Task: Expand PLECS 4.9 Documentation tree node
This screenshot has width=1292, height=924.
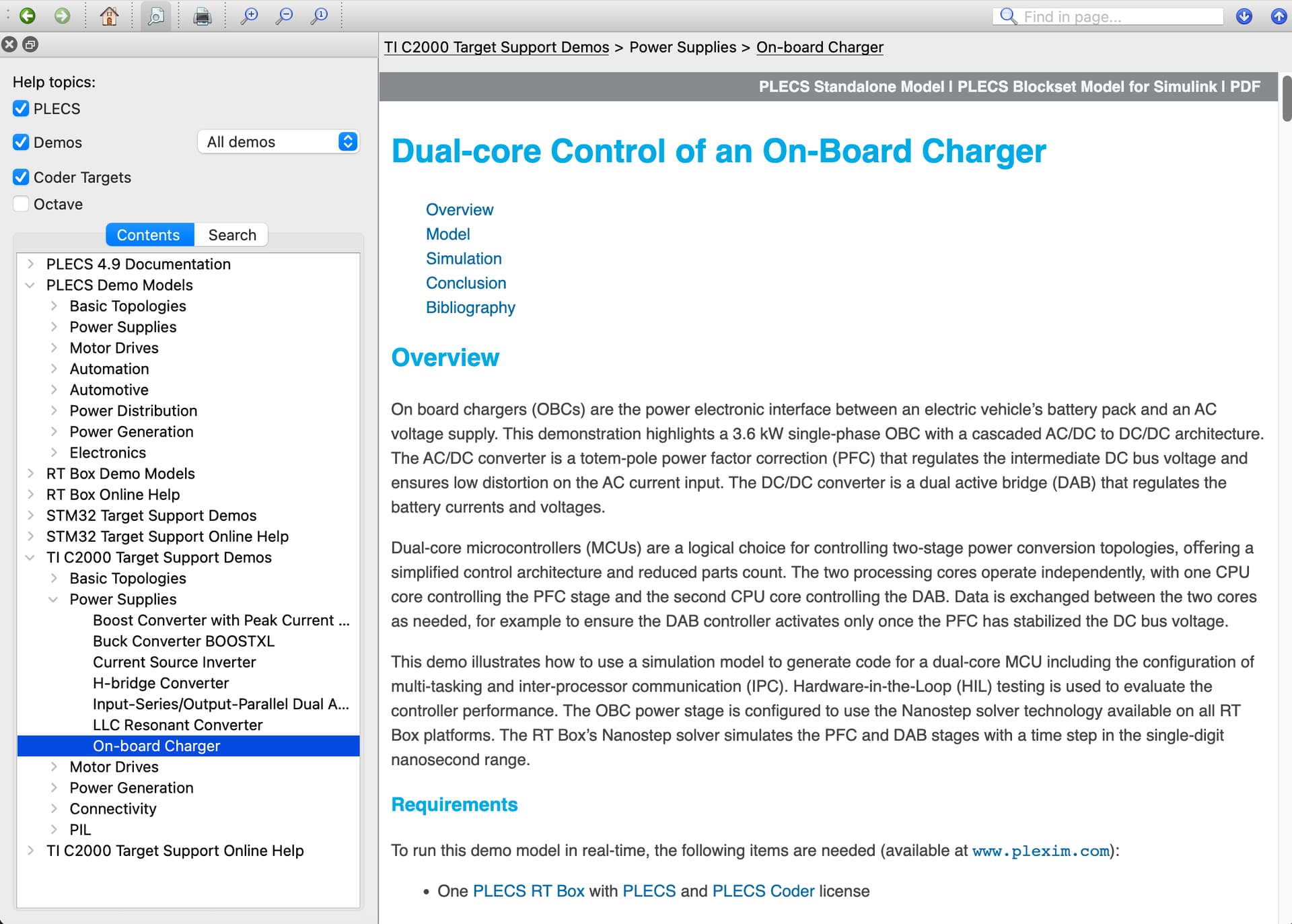Action: 30,264
